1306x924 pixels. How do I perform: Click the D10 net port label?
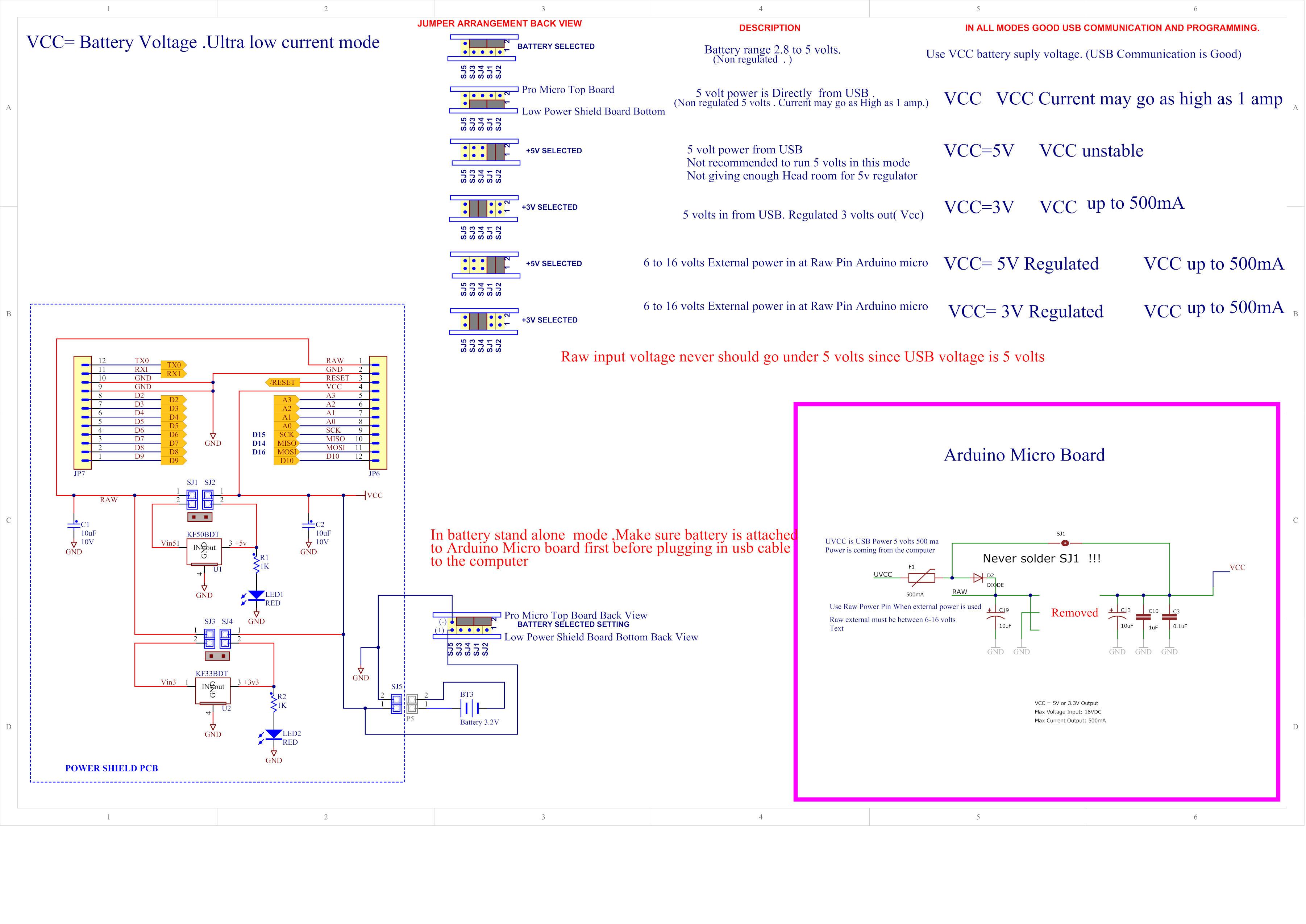coord(286,461)
